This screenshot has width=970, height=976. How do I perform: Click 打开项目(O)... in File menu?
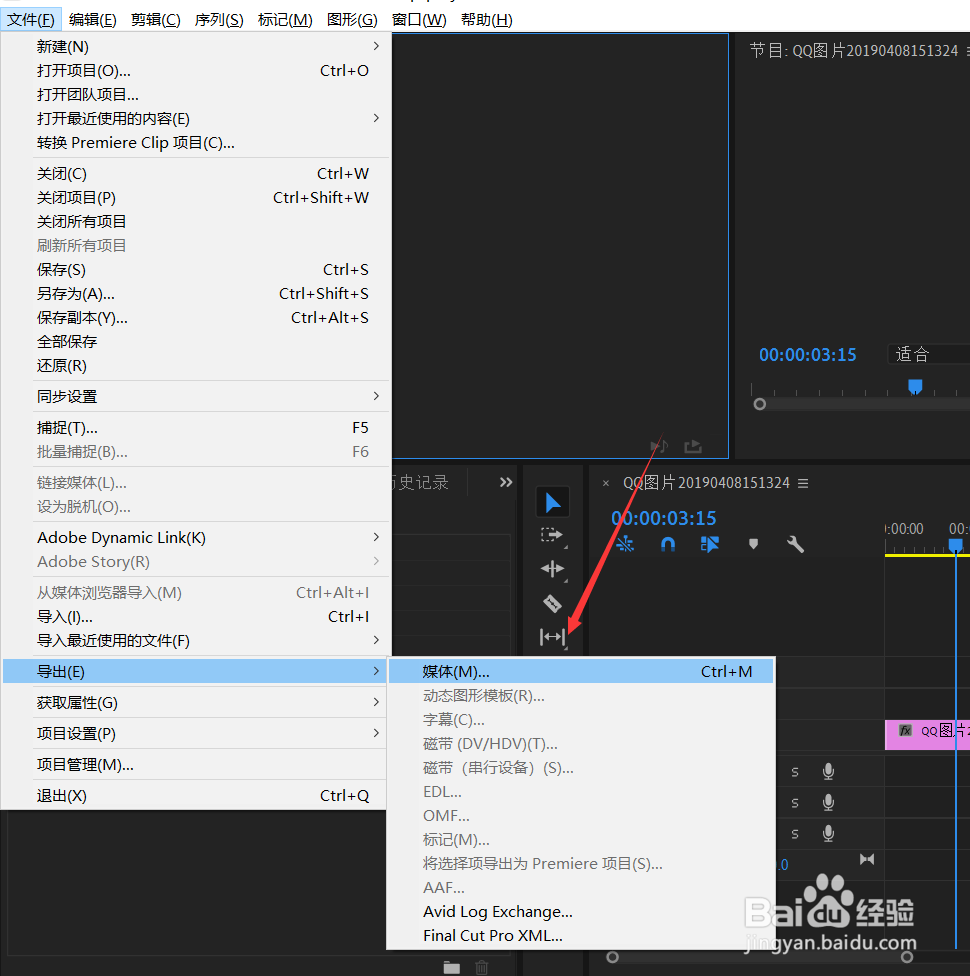click(x=196, y=71)
